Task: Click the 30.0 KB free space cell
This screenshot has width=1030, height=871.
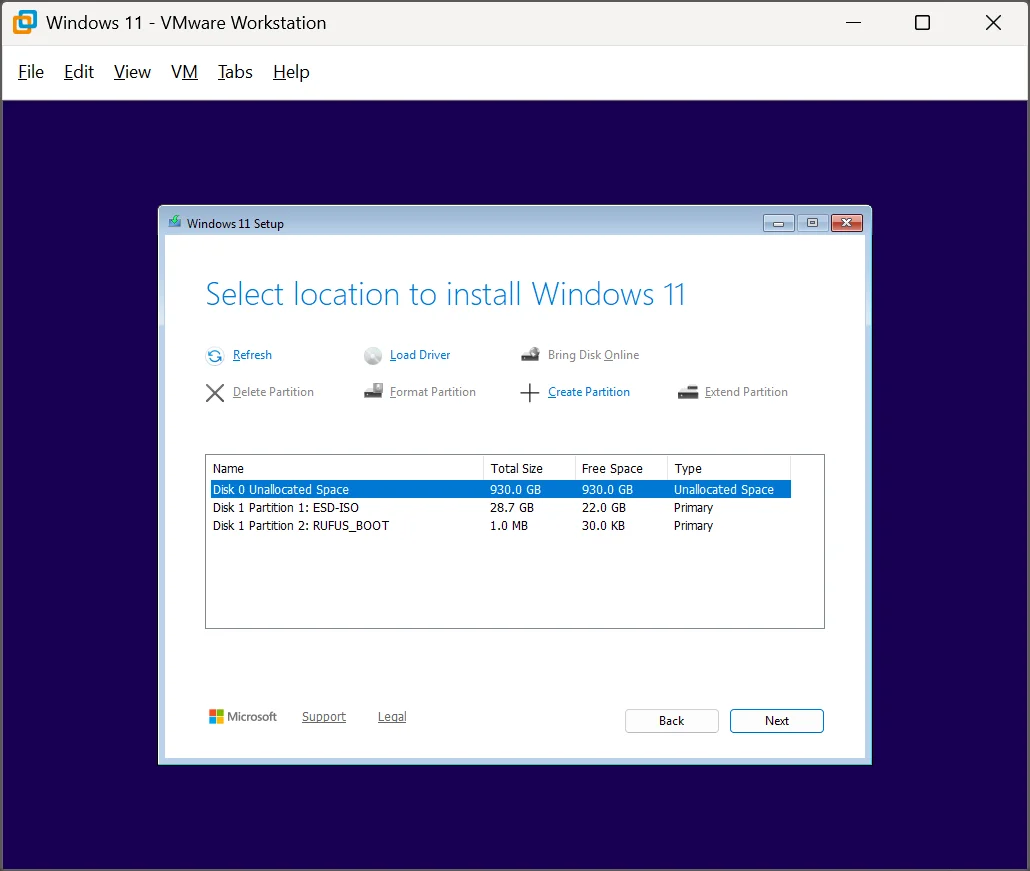Action: click(603, 525)
